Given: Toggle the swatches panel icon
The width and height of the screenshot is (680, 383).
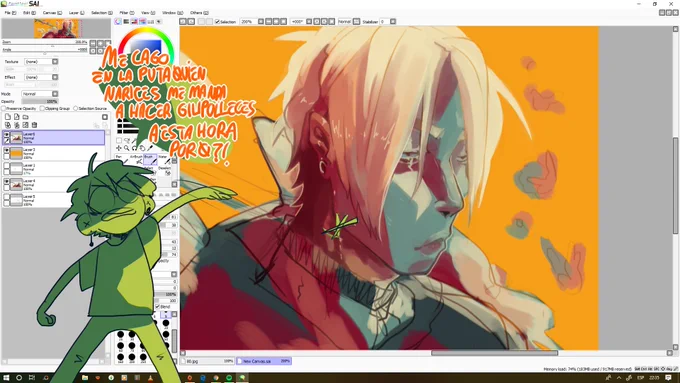Looking at the screenshot, I should 151,21.
